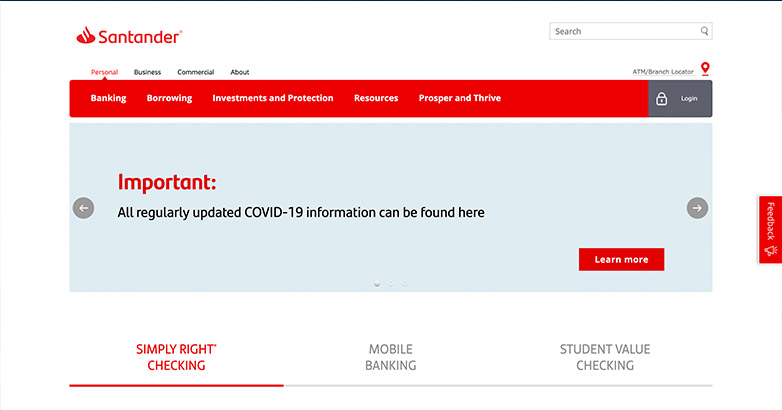This screenshot has width=782, height=410.
Task: Switch to Mobile Banking tab
Action: [x=391, y=357]
